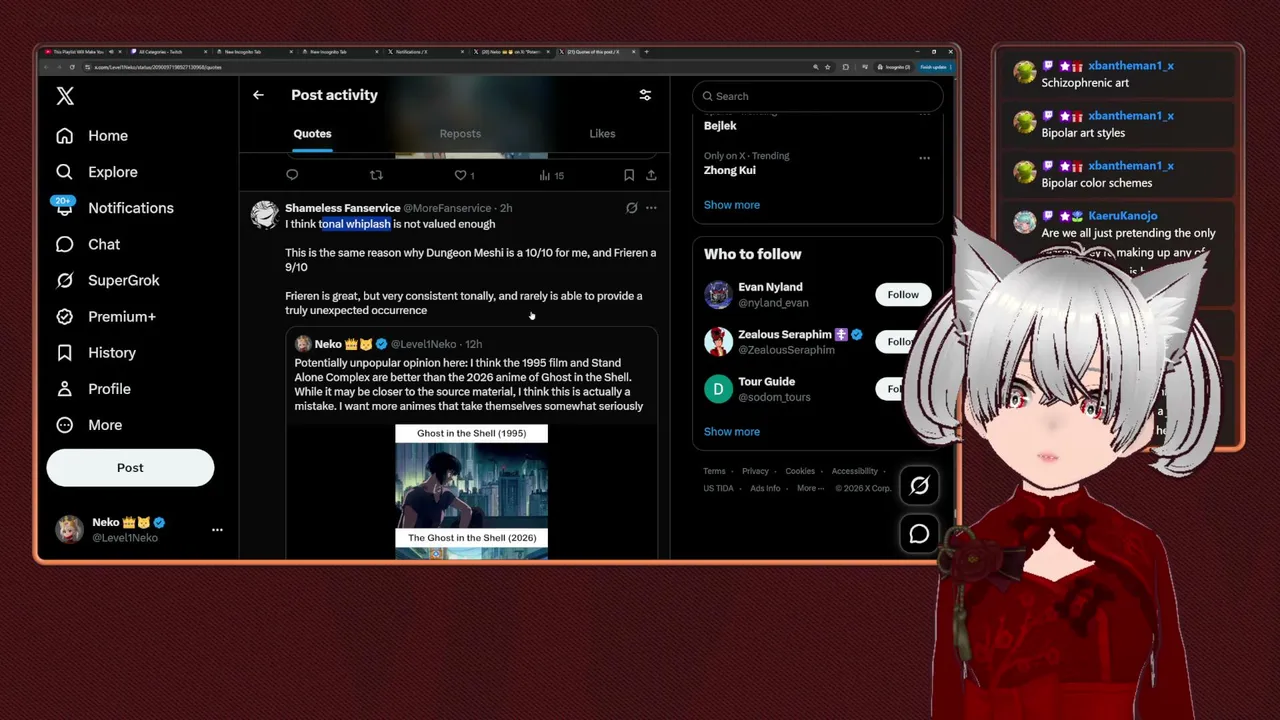Click xbantheman1_x on Schizophrenic art chat message
The width and height of the screenshot is (1280, 720).
click(1130, 66)
